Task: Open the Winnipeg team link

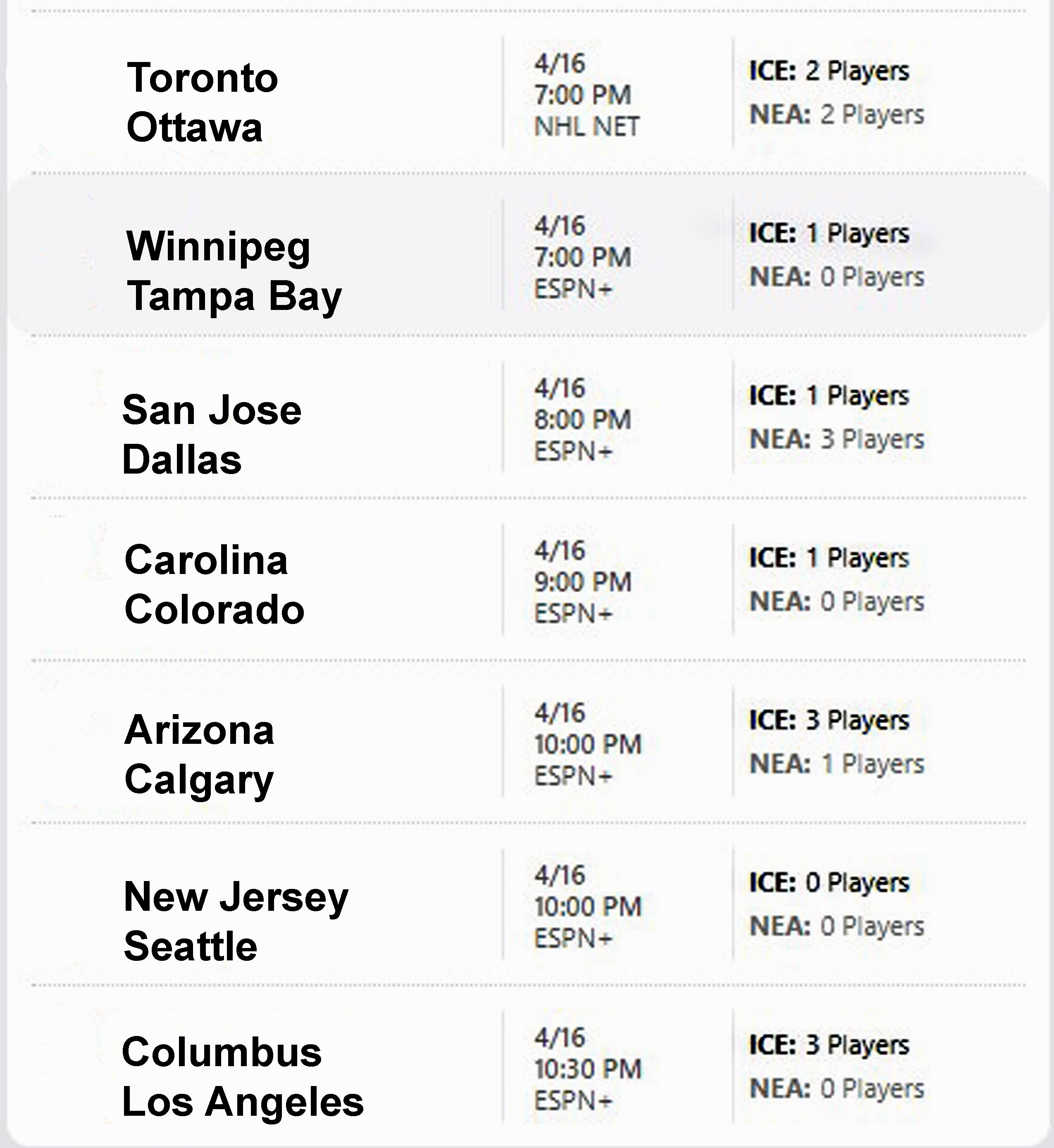Action: (x=218, y=246)
